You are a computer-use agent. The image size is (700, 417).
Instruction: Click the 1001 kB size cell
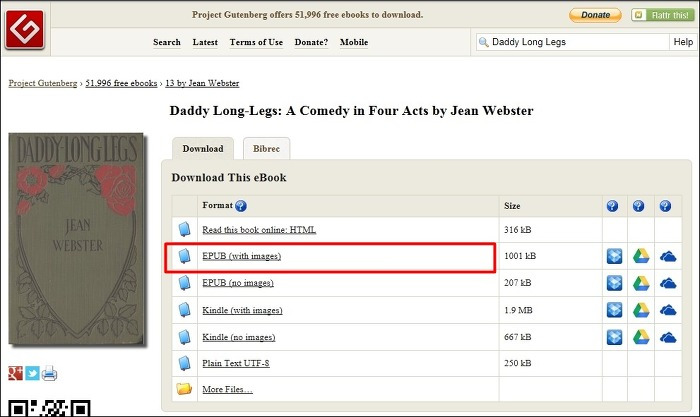point(550,256)
